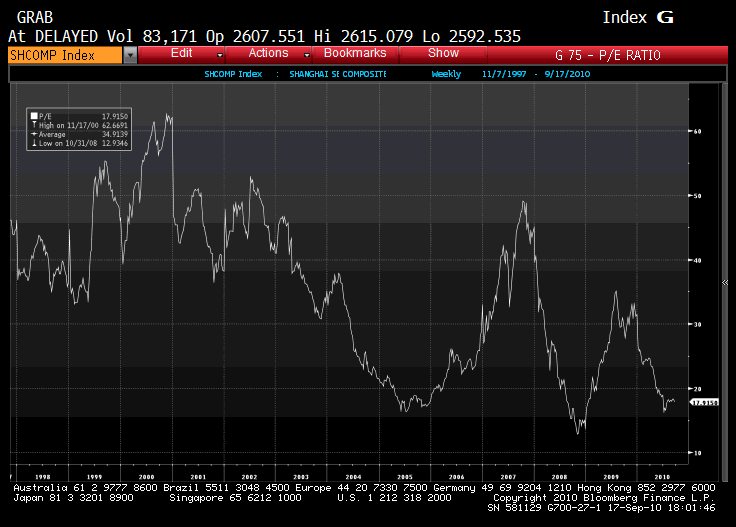
Task: Open the Actions menu
Action: click(x=268, y=53)
